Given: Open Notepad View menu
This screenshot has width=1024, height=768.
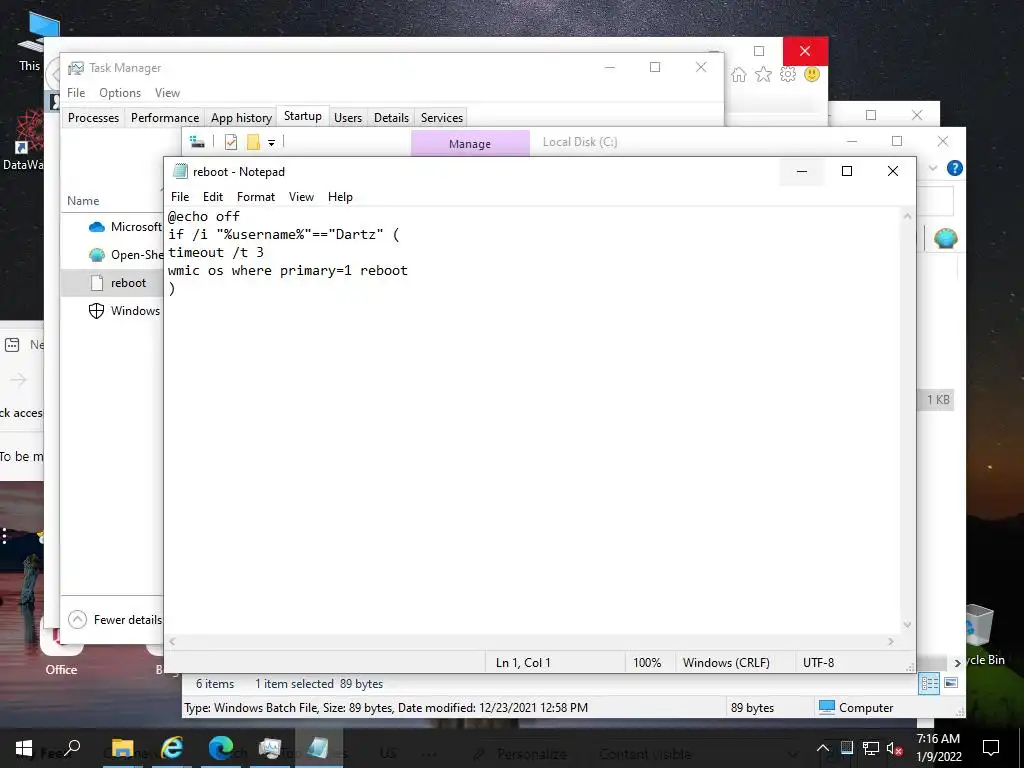Looking at the screenshot, I should pos(301,197).
